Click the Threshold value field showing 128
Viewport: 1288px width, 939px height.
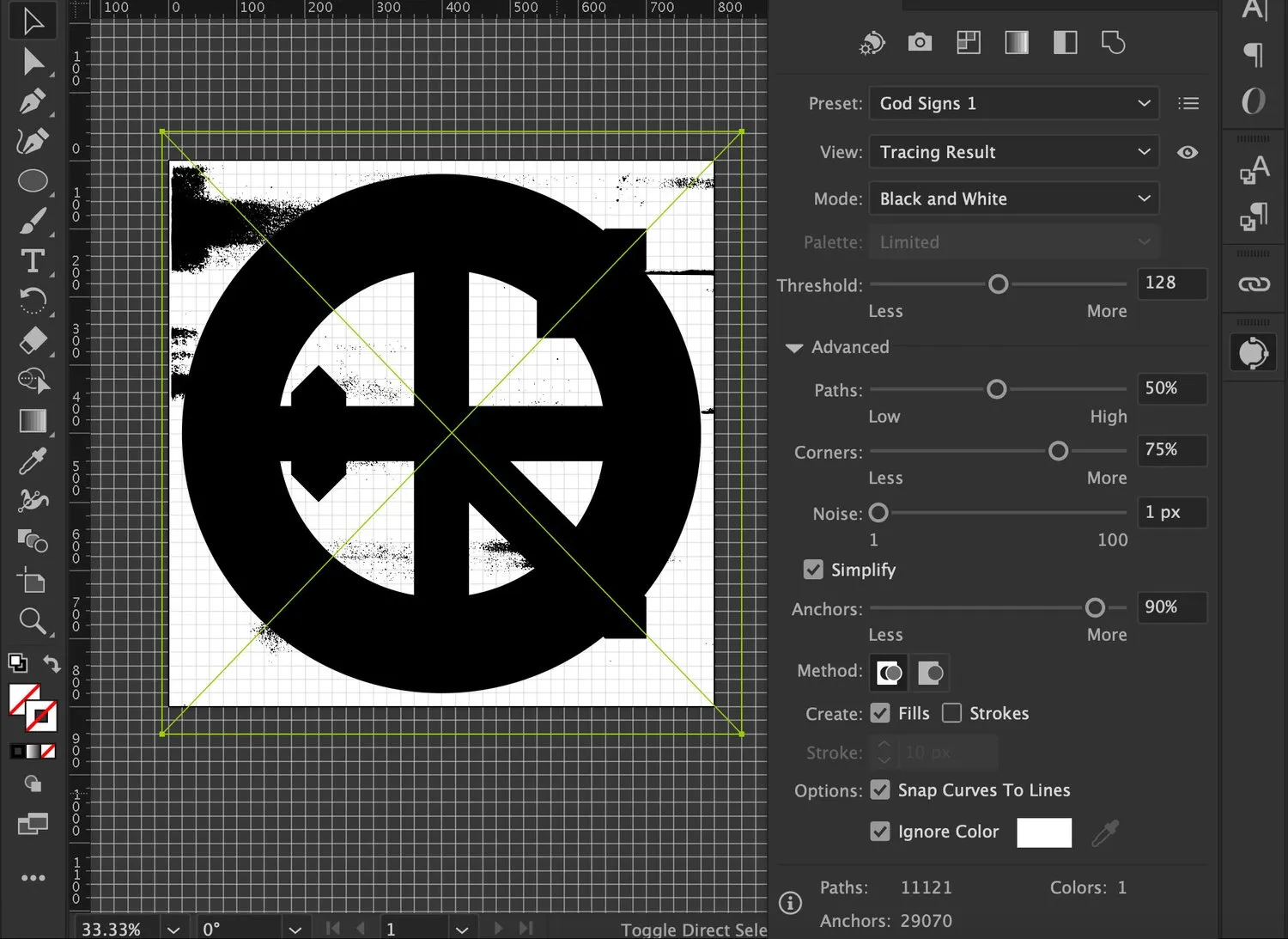[x=1172, y=283]
